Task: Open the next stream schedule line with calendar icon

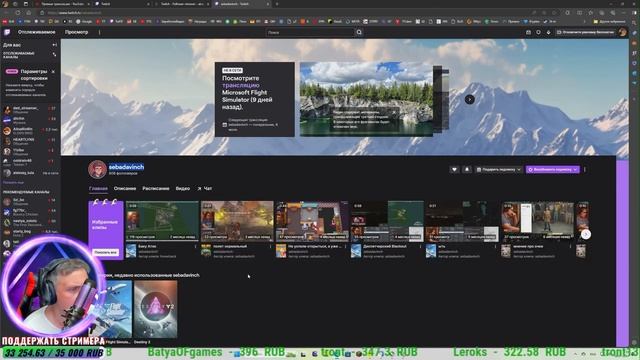Action: 251,124
